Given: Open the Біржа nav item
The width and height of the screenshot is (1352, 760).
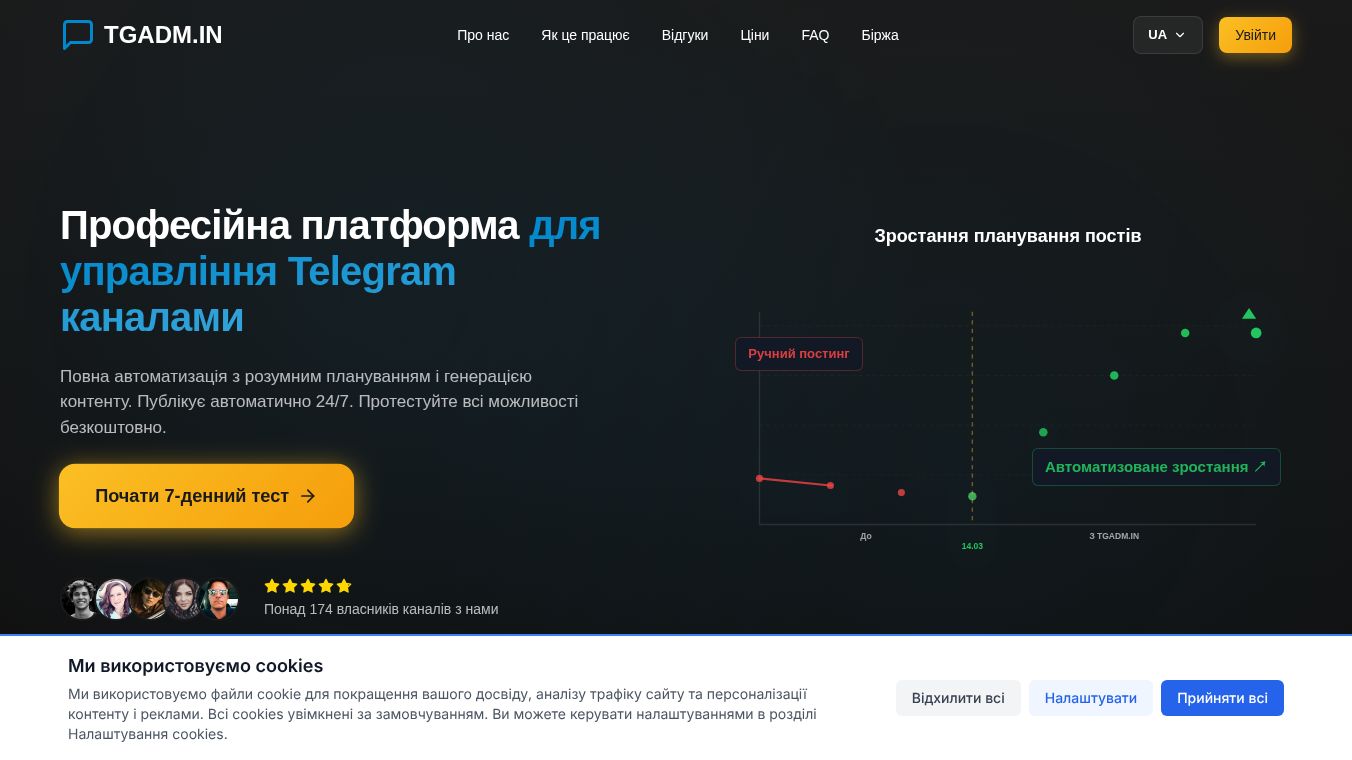Looking at the screenshot, I should coord(880,35).
